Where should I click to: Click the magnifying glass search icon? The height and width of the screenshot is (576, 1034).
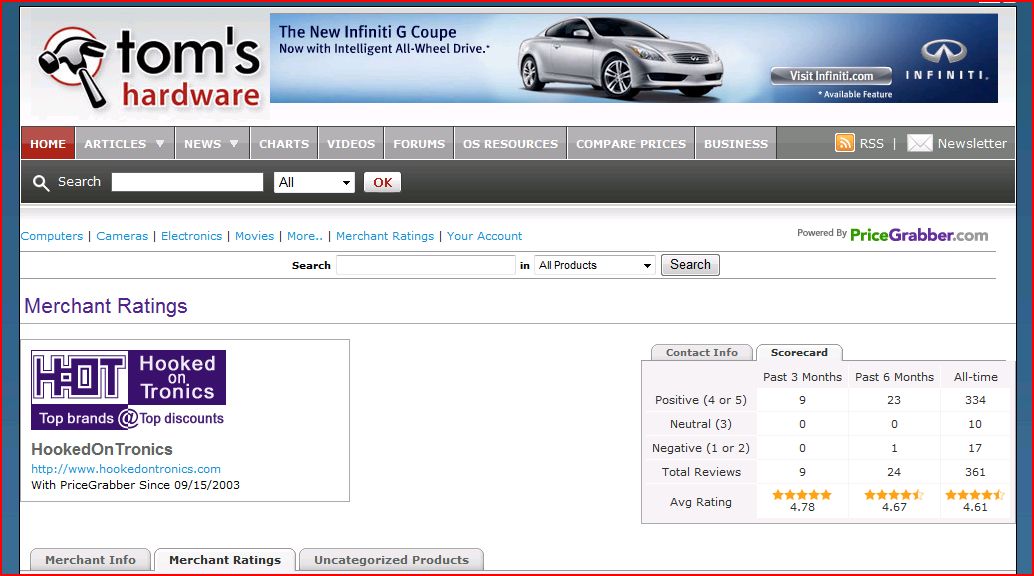(x=41, y=183)
